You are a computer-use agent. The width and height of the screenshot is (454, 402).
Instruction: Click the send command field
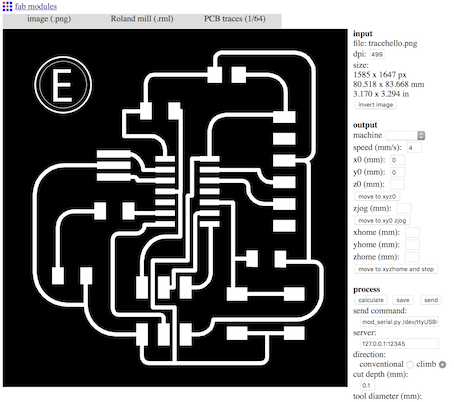pyautogui.click(x=399, y=322)
